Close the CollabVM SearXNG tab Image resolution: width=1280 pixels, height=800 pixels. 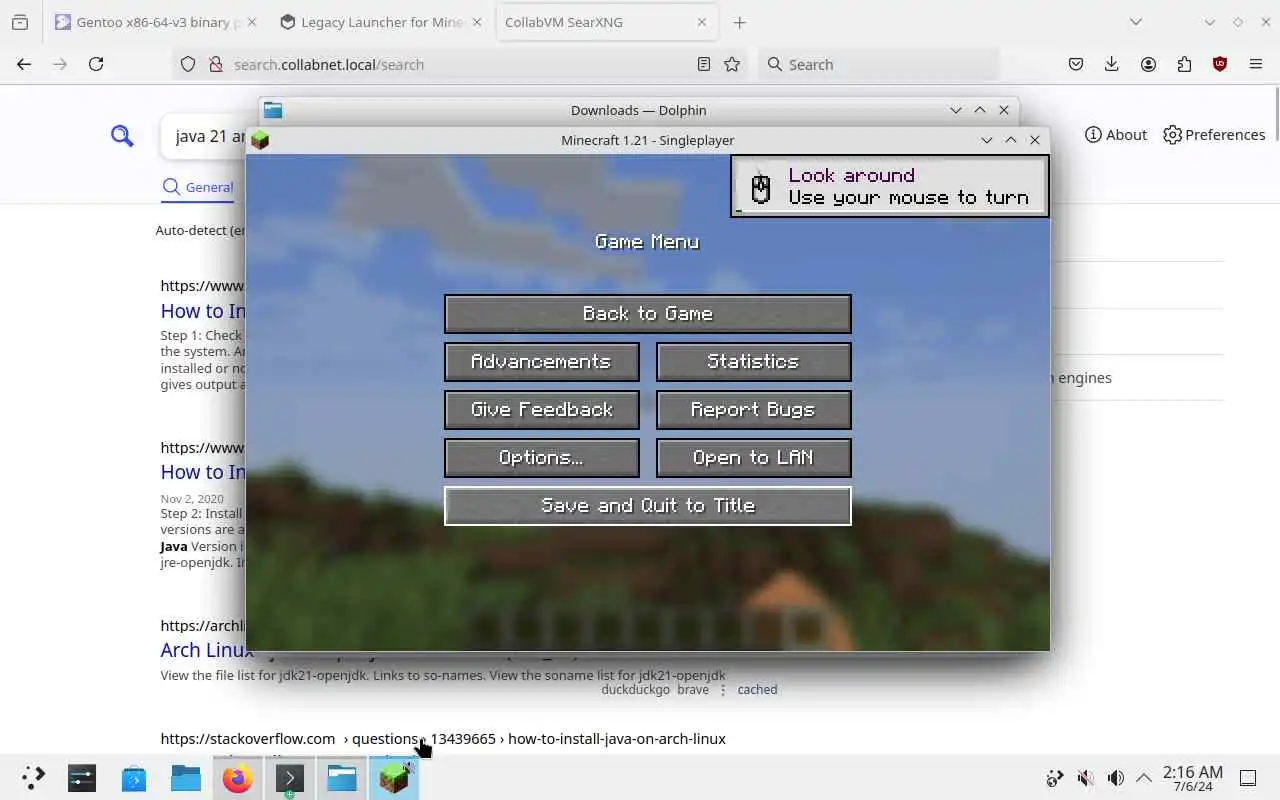702,22
